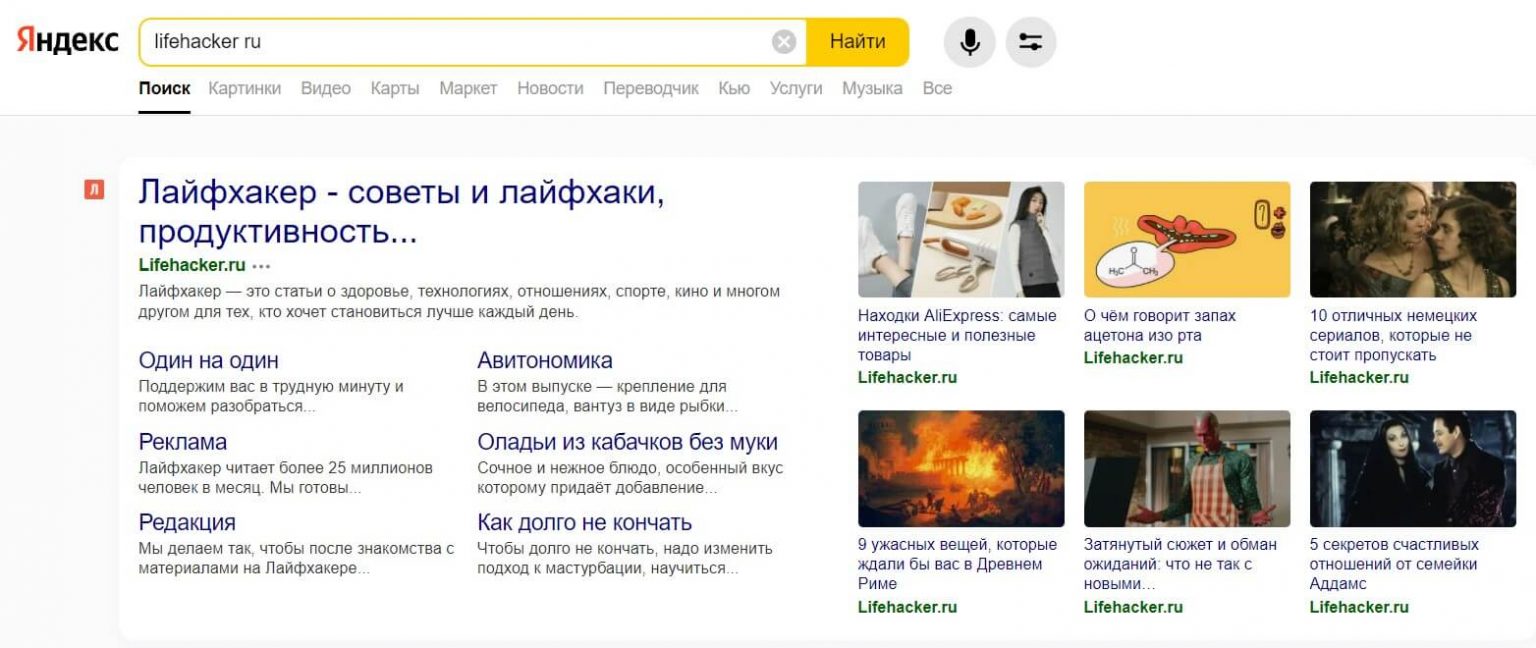
Task: Open Оладьи из кабачков без муки link
Action: point(627,442)
